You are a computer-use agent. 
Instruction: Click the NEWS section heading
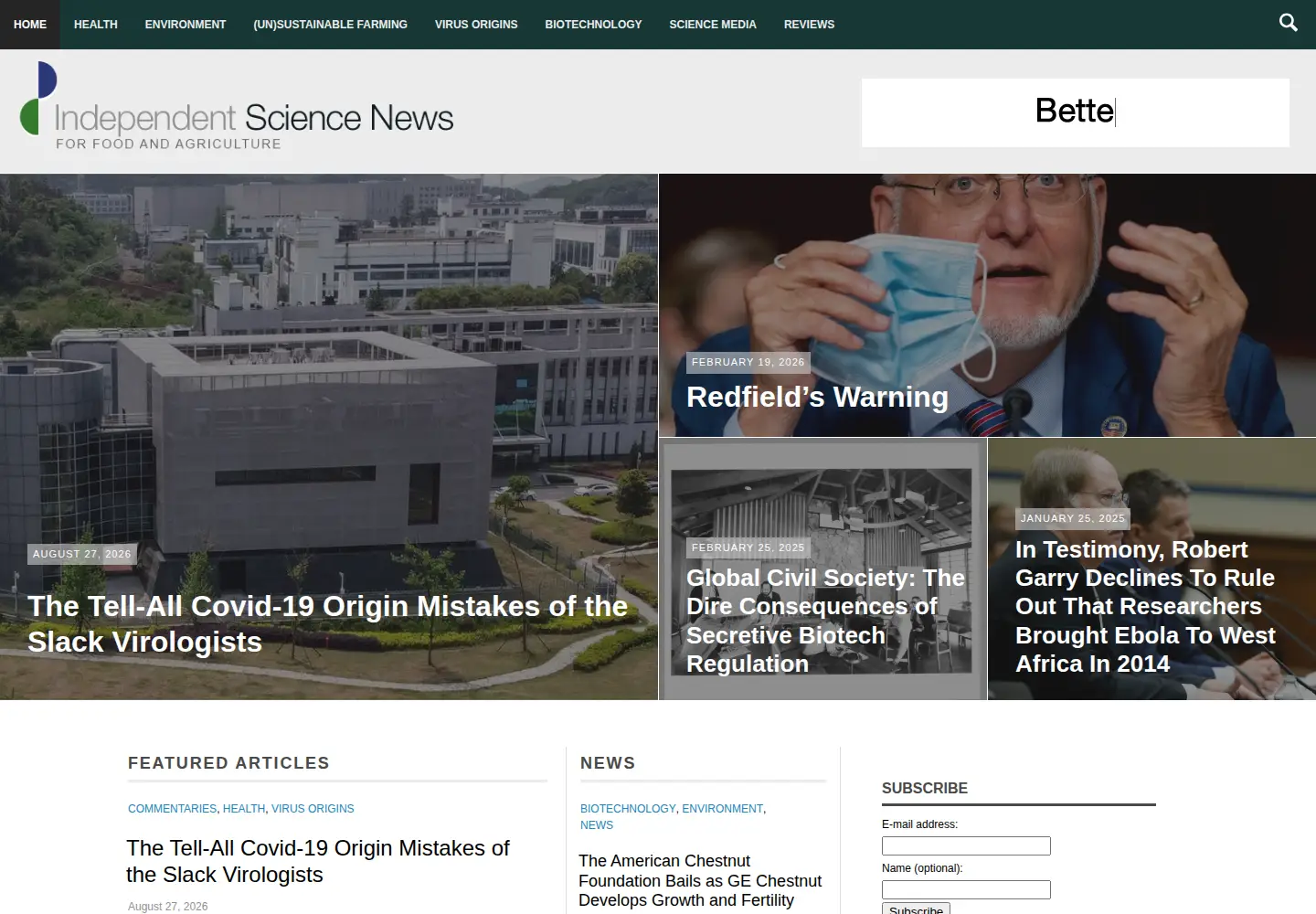coord(608,763)
